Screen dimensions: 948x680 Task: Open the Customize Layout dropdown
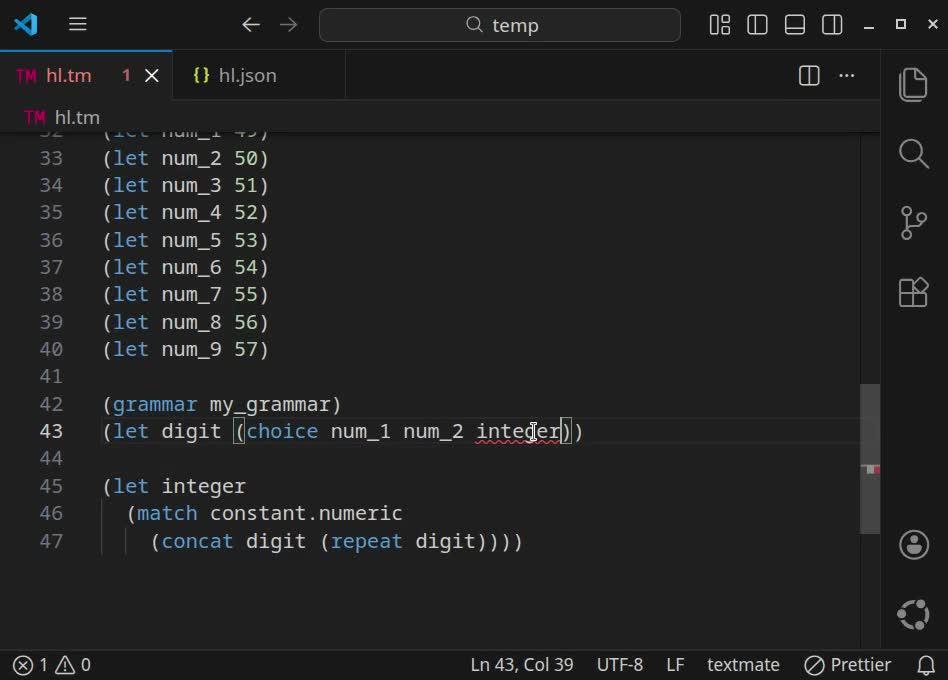pyautogui.click(x=719, y=25)
